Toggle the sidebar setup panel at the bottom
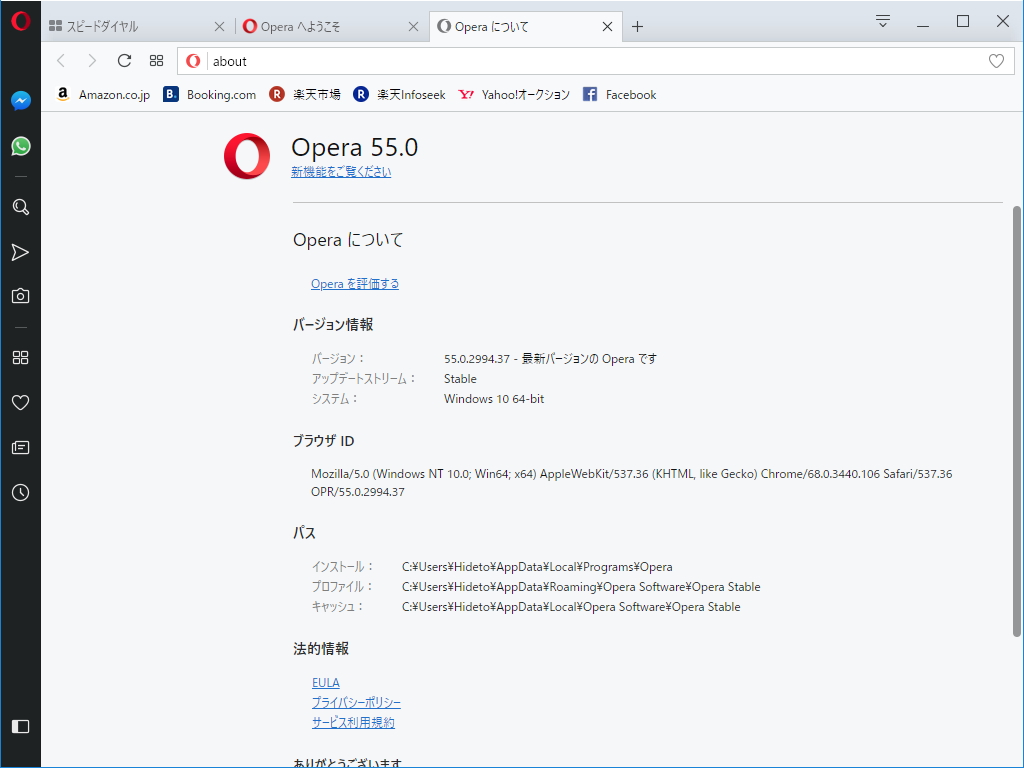This screenshot has height=768, width=1024. point(20,727)
